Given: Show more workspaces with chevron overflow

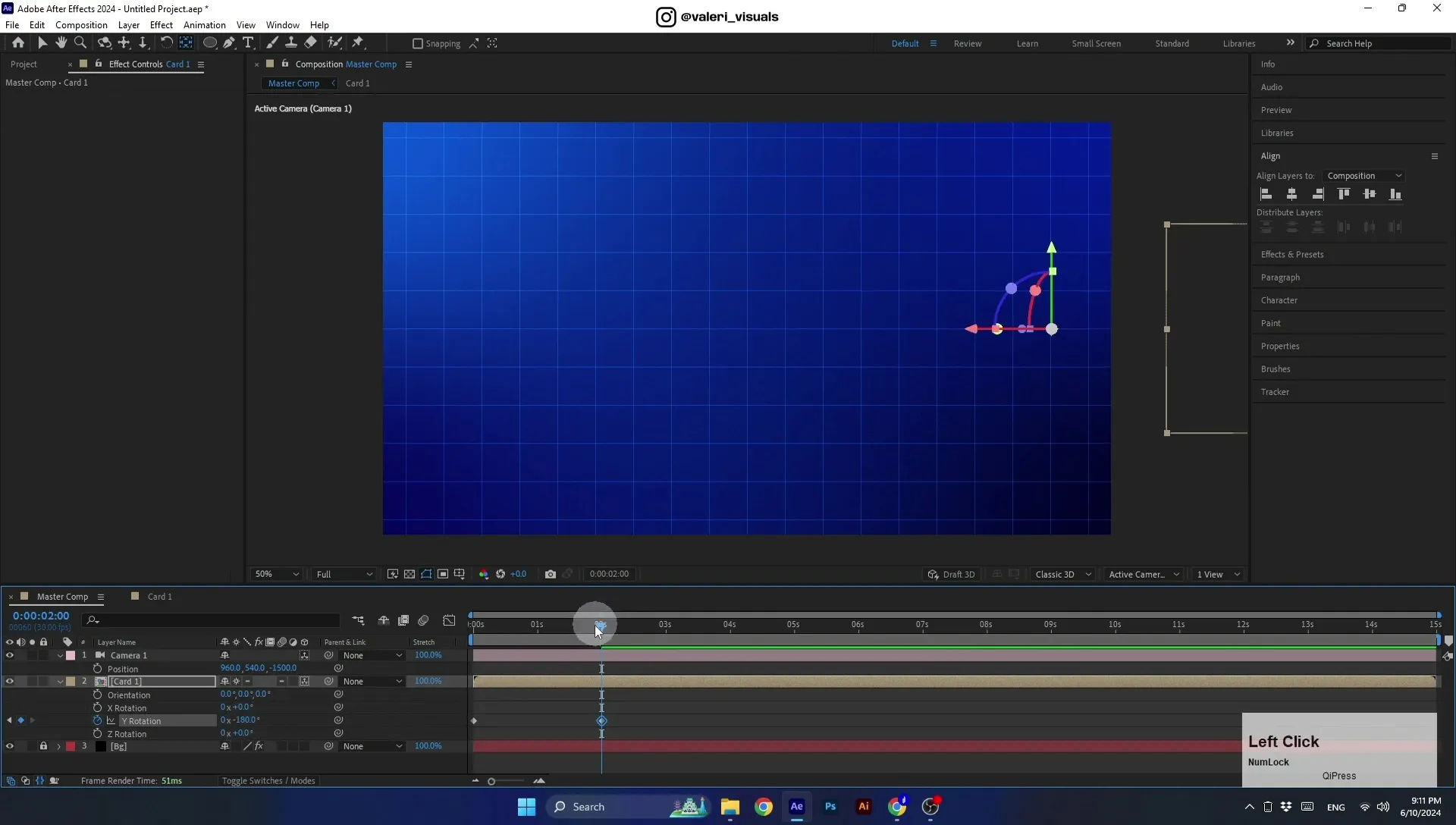Looking at the screenshot, I should point(1290,42).
